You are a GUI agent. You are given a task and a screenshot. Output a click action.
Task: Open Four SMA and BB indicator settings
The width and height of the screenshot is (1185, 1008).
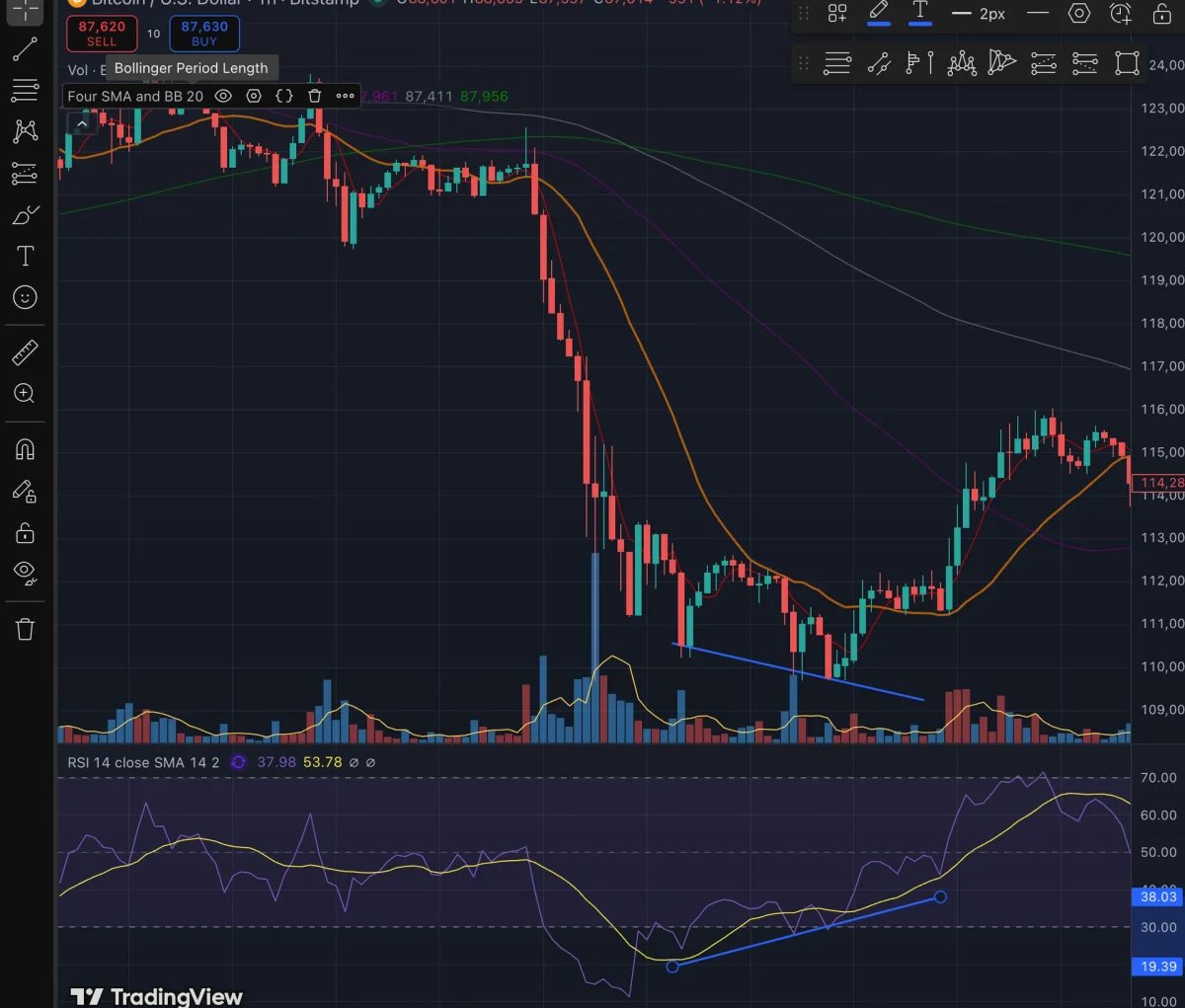click(x=254, y=96)
